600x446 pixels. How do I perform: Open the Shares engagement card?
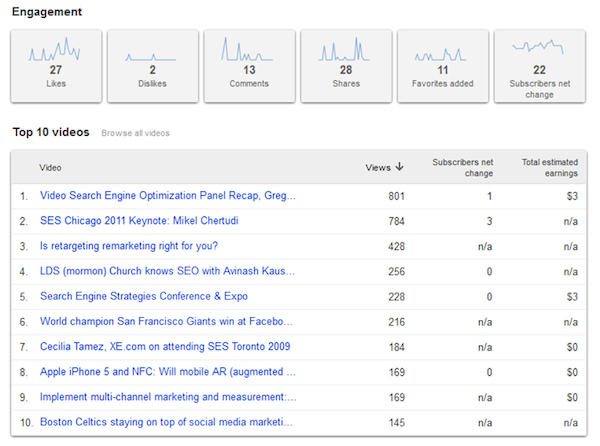pyautogui.click(x=346, y=66)
